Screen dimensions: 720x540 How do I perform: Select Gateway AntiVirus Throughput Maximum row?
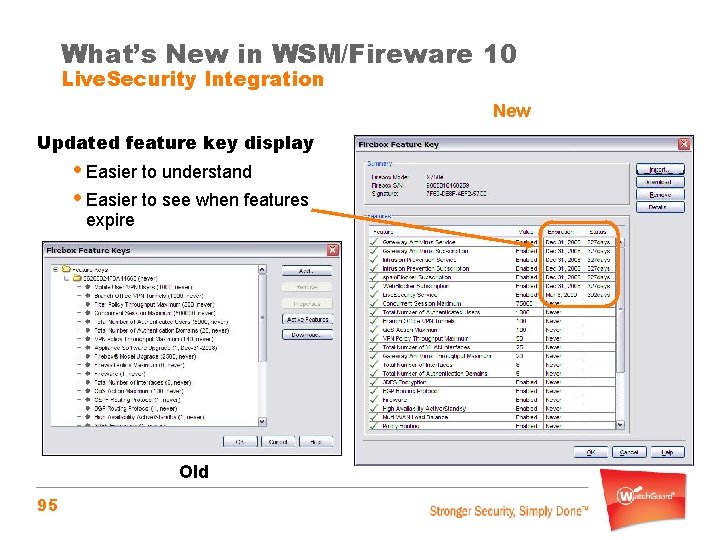(x=492, y=356)
